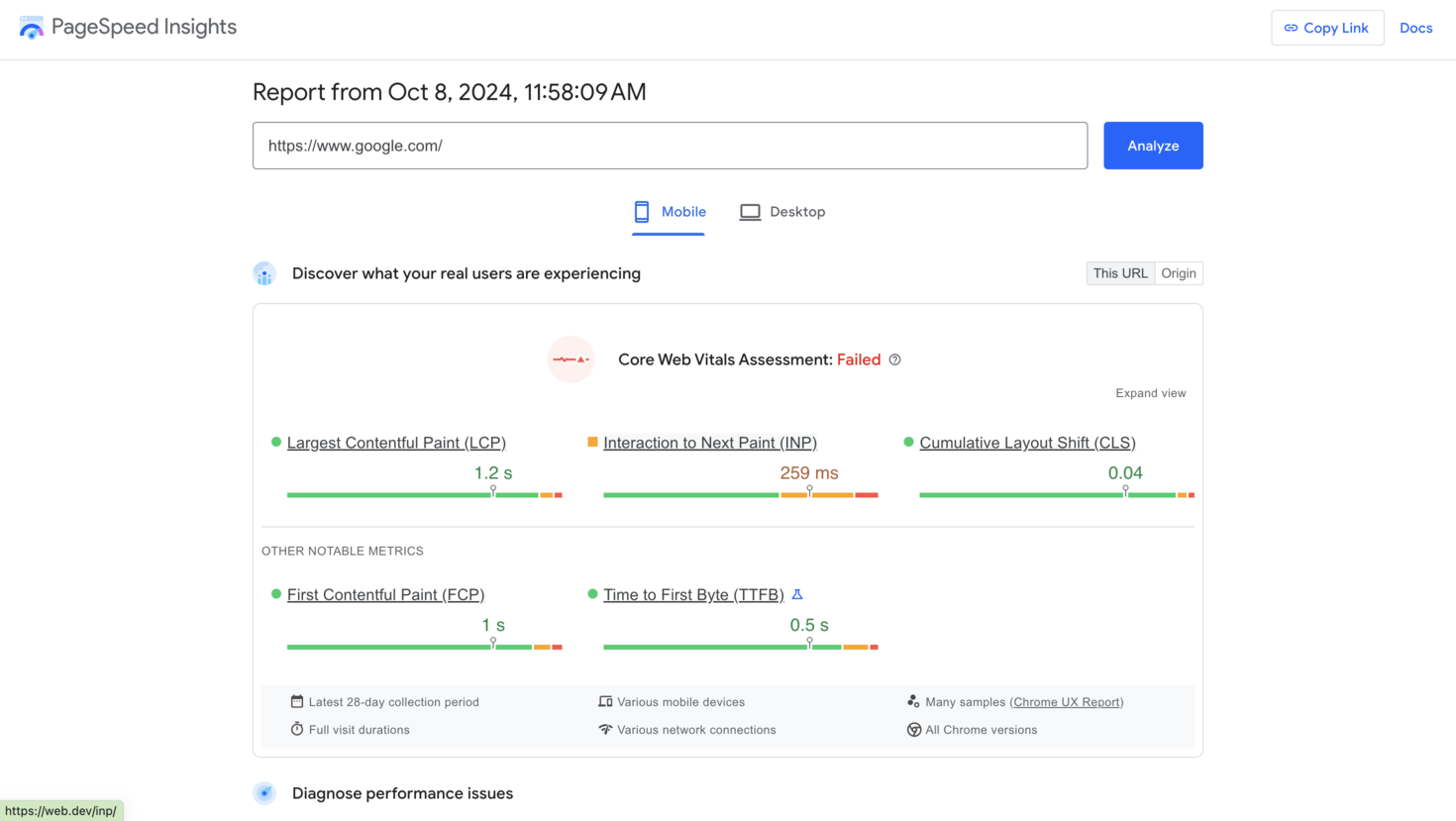Click Expand view for the assessment
Screen dimensions: 1456x821
pos(1150,392)
